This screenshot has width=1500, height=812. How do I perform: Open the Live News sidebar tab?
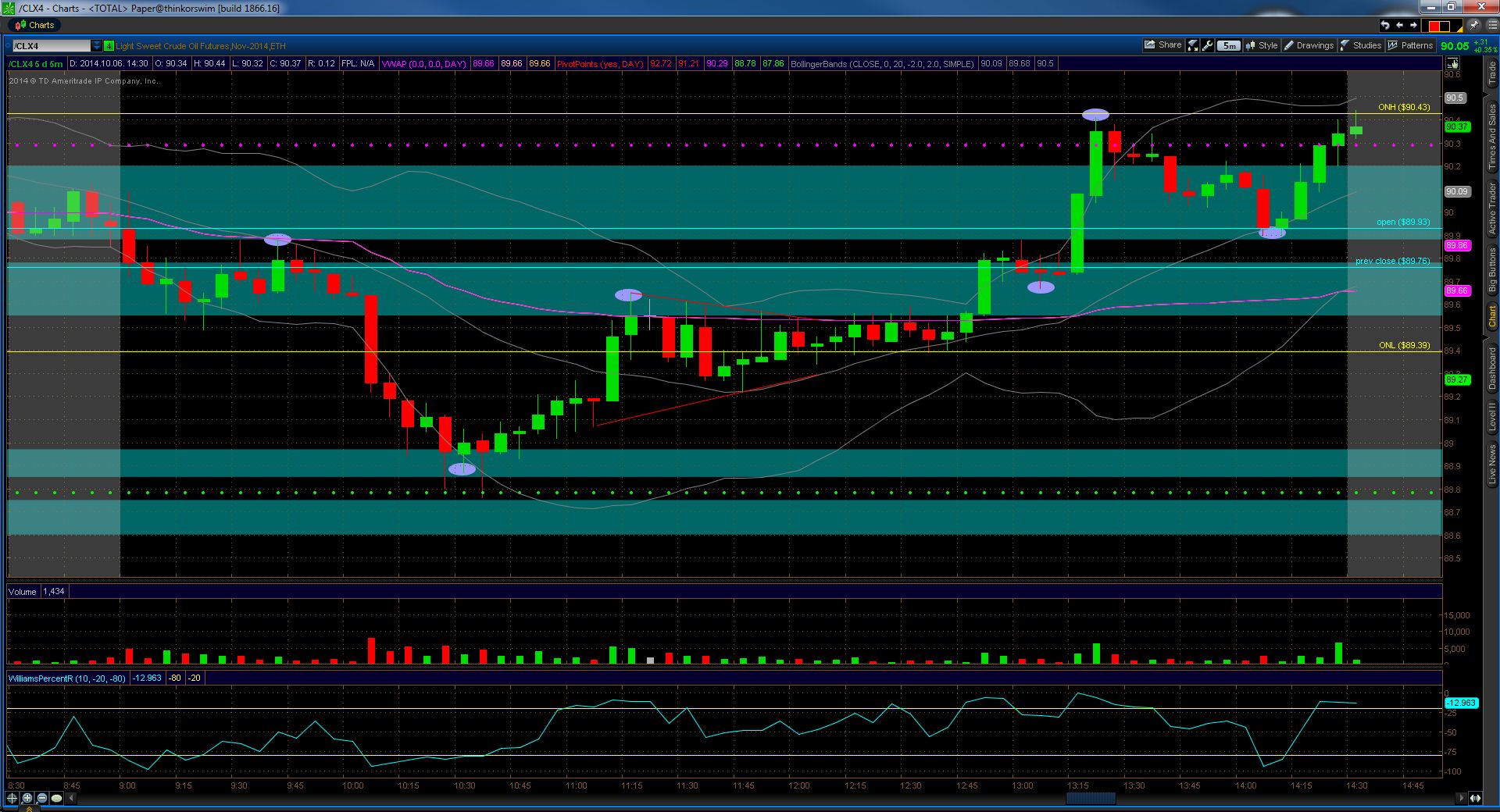point(1491,465)
